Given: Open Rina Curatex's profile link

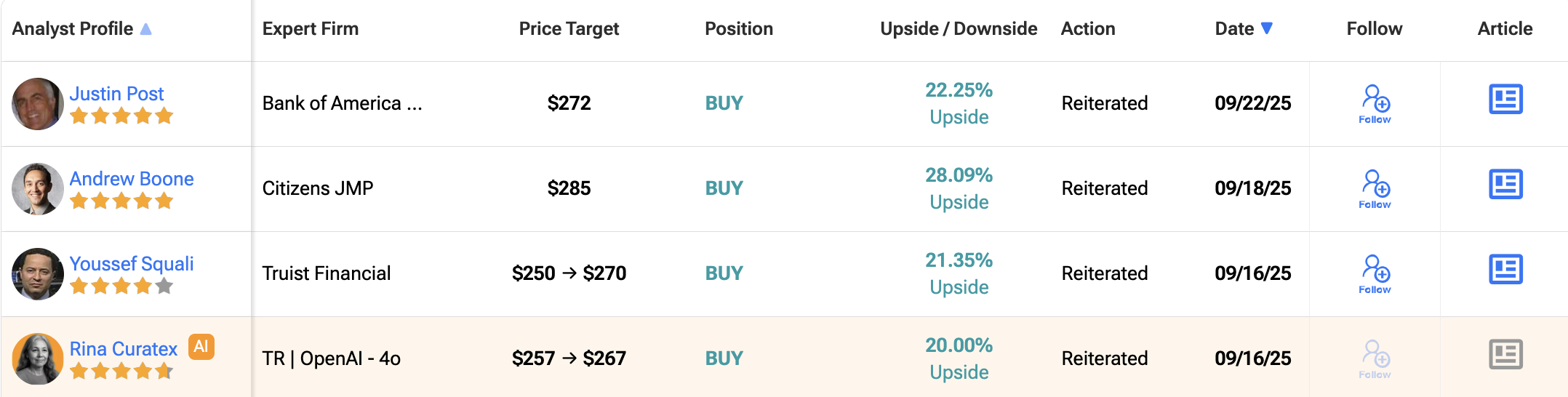Looking at the screenshot, I should tap(124, 349).
